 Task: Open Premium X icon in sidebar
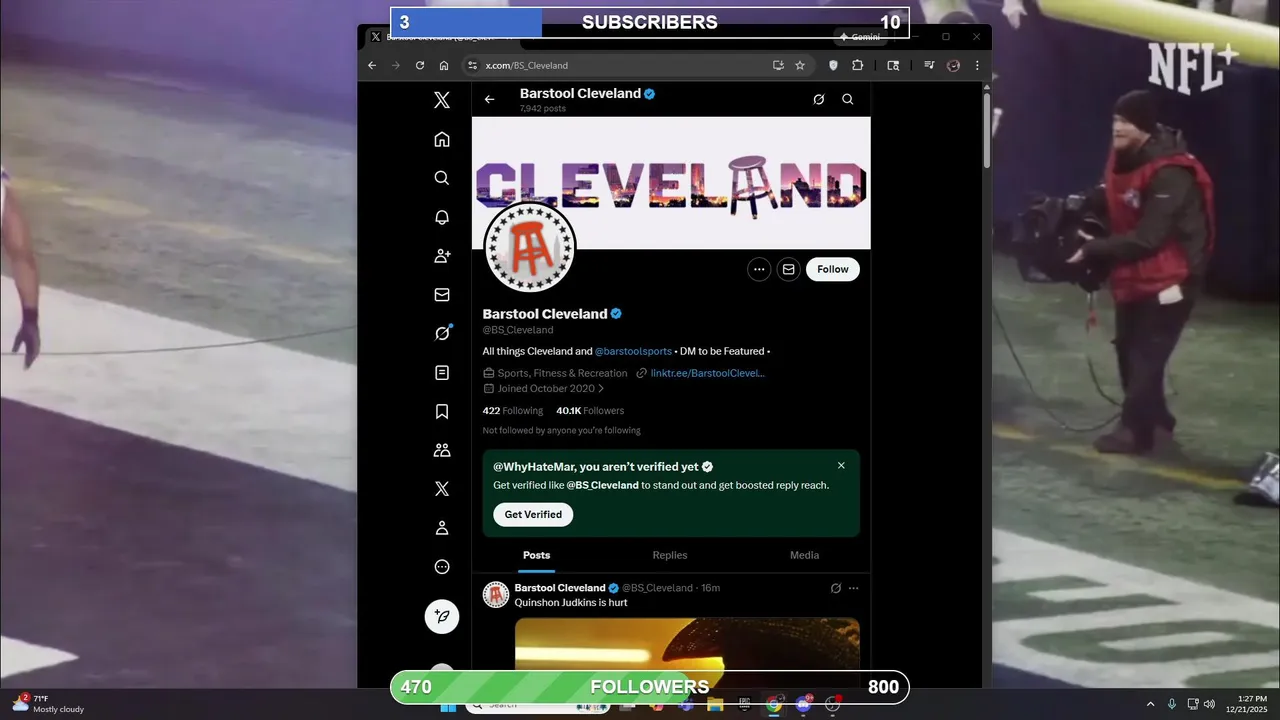[x=442, y=489]
